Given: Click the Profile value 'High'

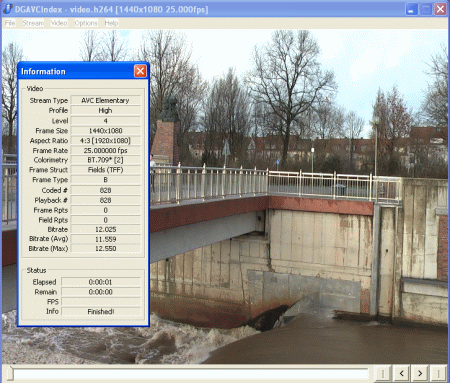Looking at the screenshot, I should (105, 110).
